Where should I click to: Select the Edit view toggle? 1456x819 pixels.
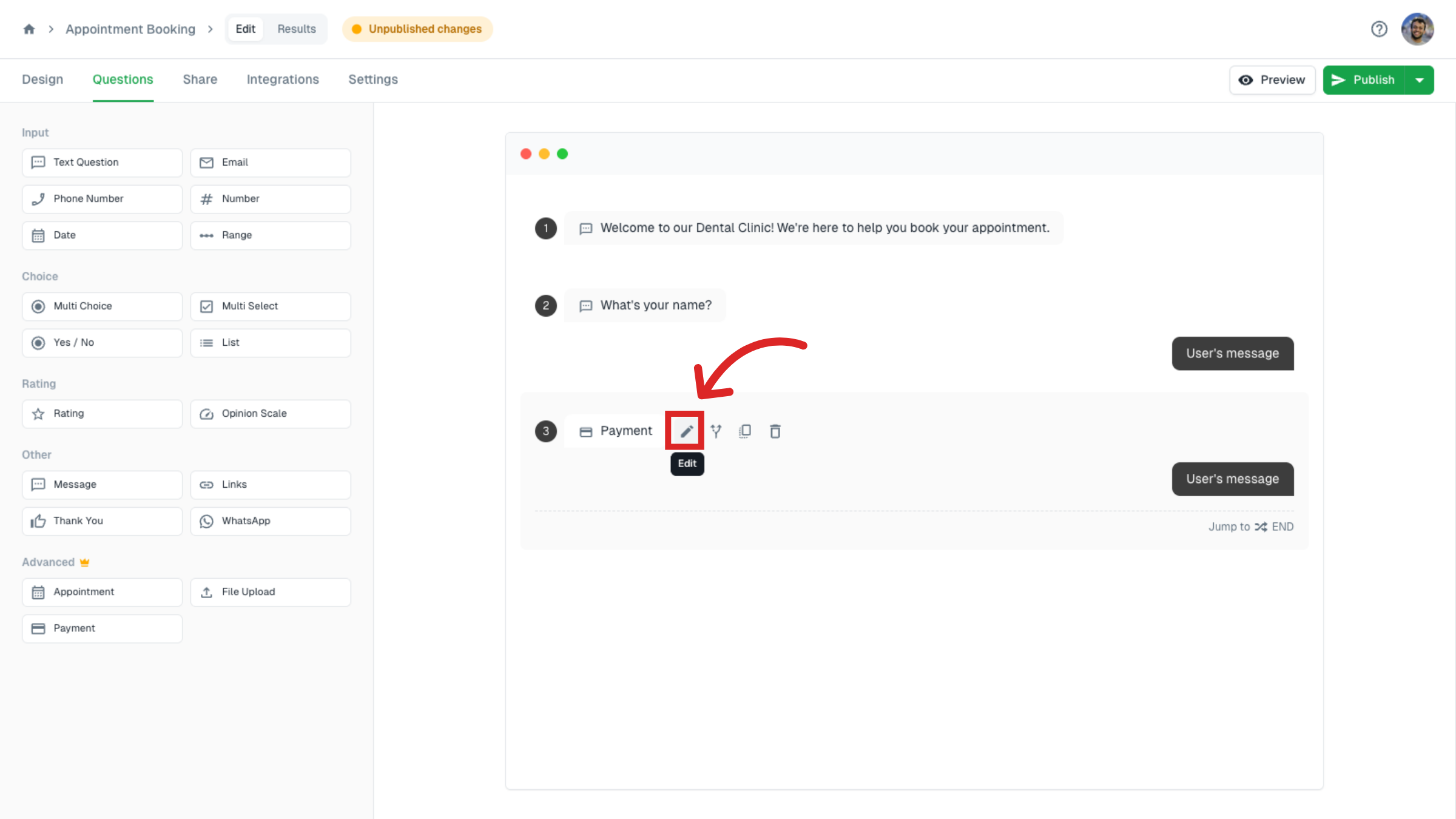click(245, 29)
